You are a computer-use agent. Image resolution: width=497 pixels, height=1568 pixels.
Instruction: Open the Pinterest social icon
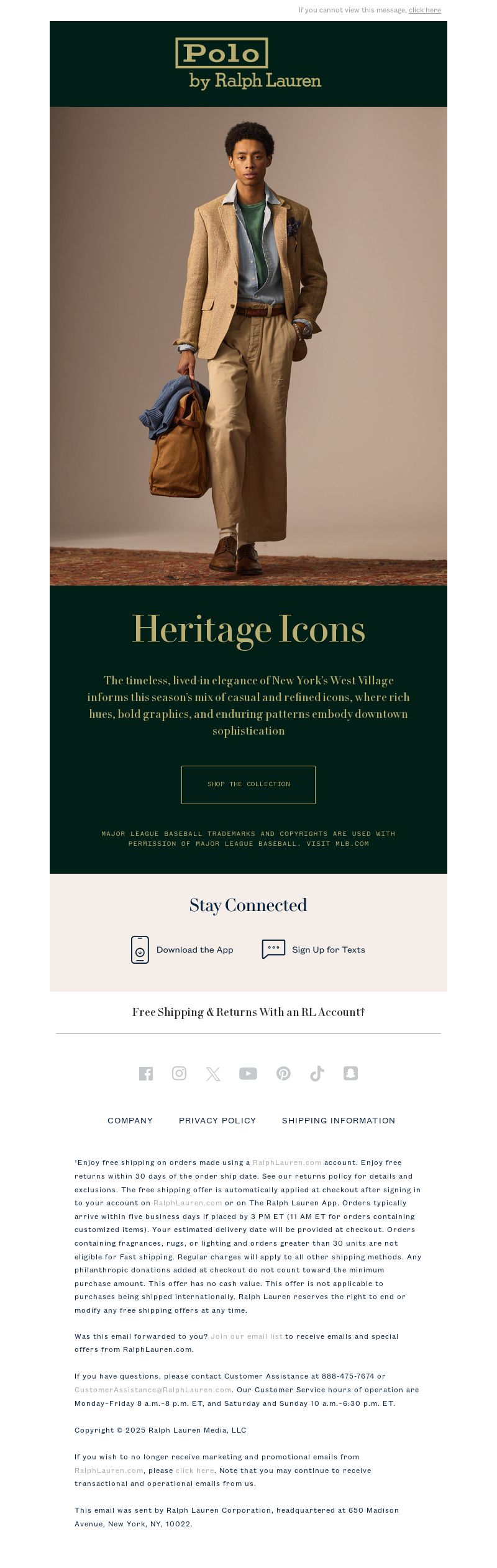(x=283, y=1074)
